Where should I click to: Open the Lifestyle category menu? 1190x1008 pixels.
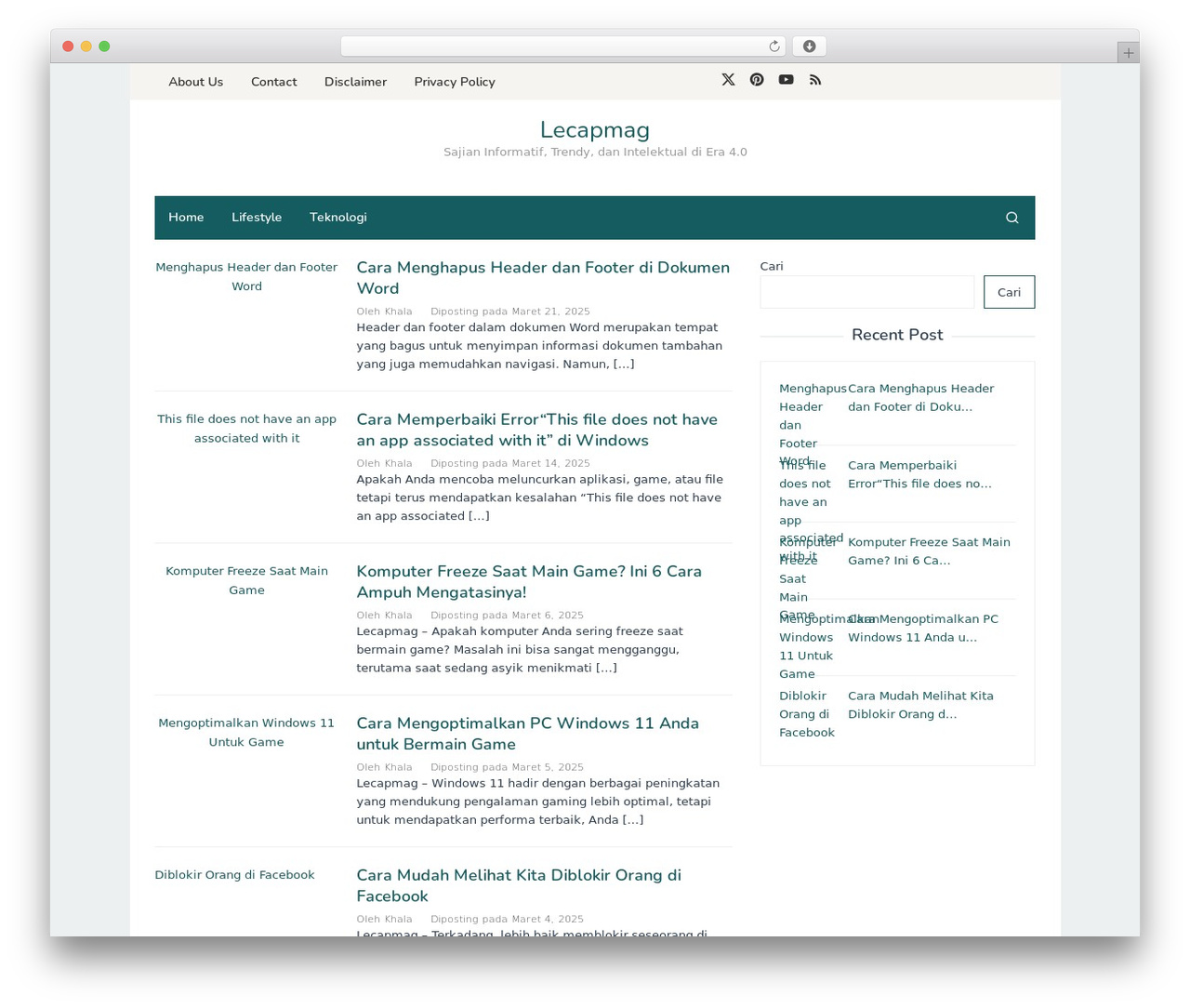tap(257, 218)
